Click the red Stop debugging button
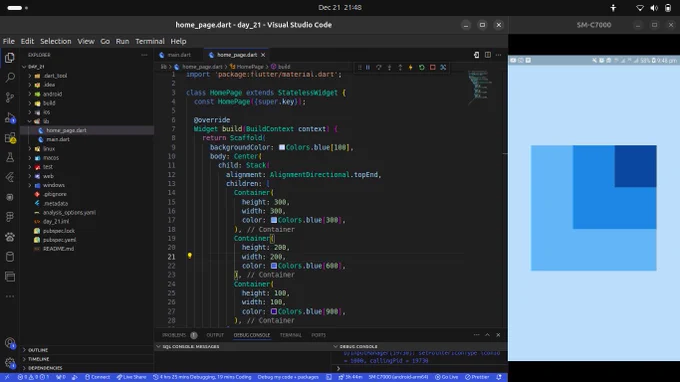680x382 pixels. [432, 67]
